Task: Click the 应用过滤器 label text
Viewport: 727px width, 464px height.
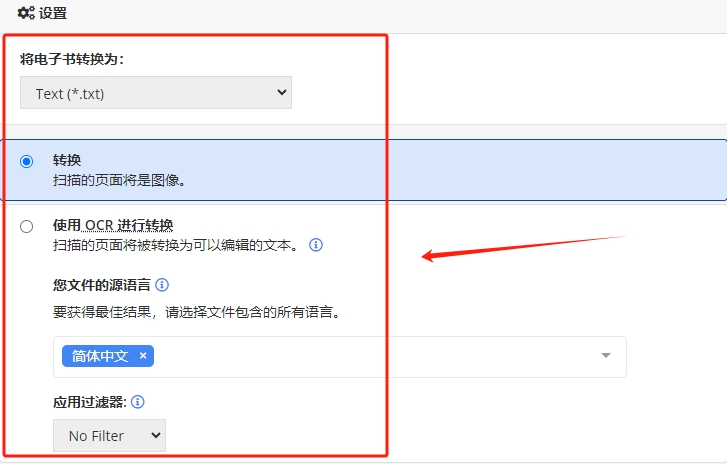Action: [x=89, y=402]
